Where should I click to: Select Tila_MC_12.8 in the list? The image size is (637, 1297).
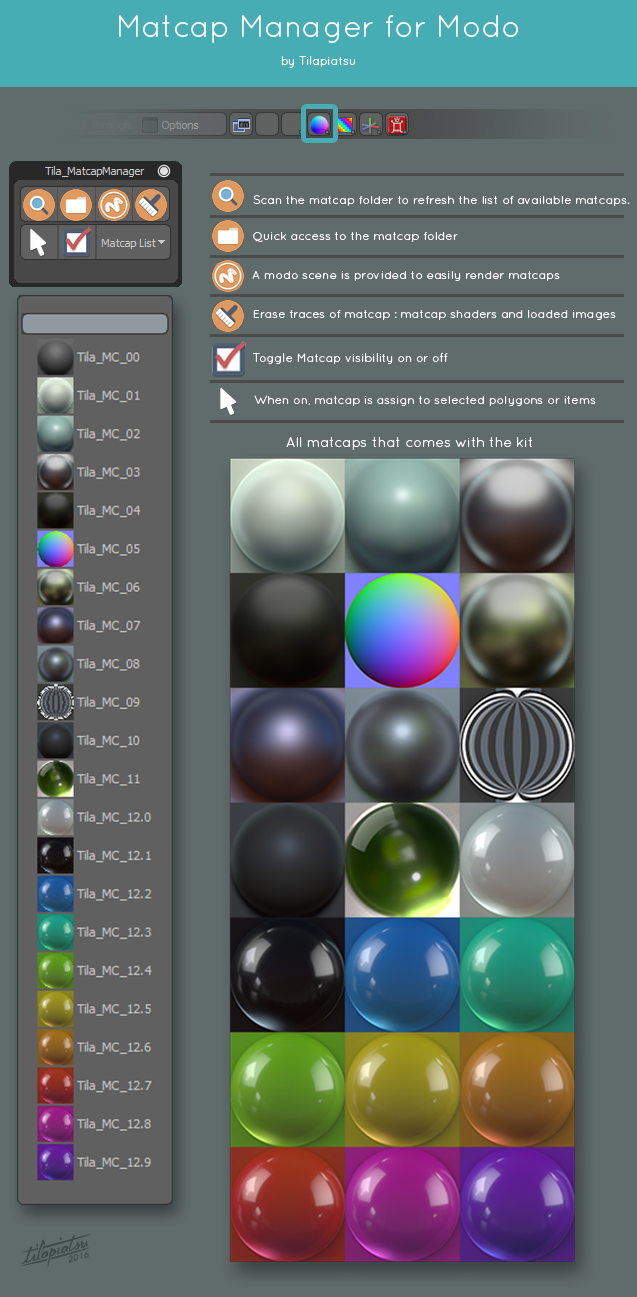pyautogui.click(x=95, y=1124)
